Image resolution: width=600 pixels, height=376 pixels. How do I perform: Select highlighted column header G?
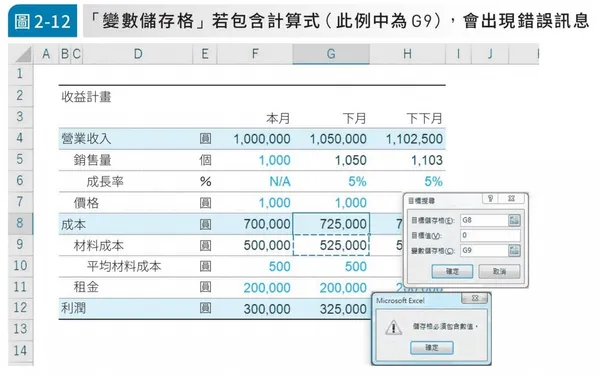coord(331,54)
